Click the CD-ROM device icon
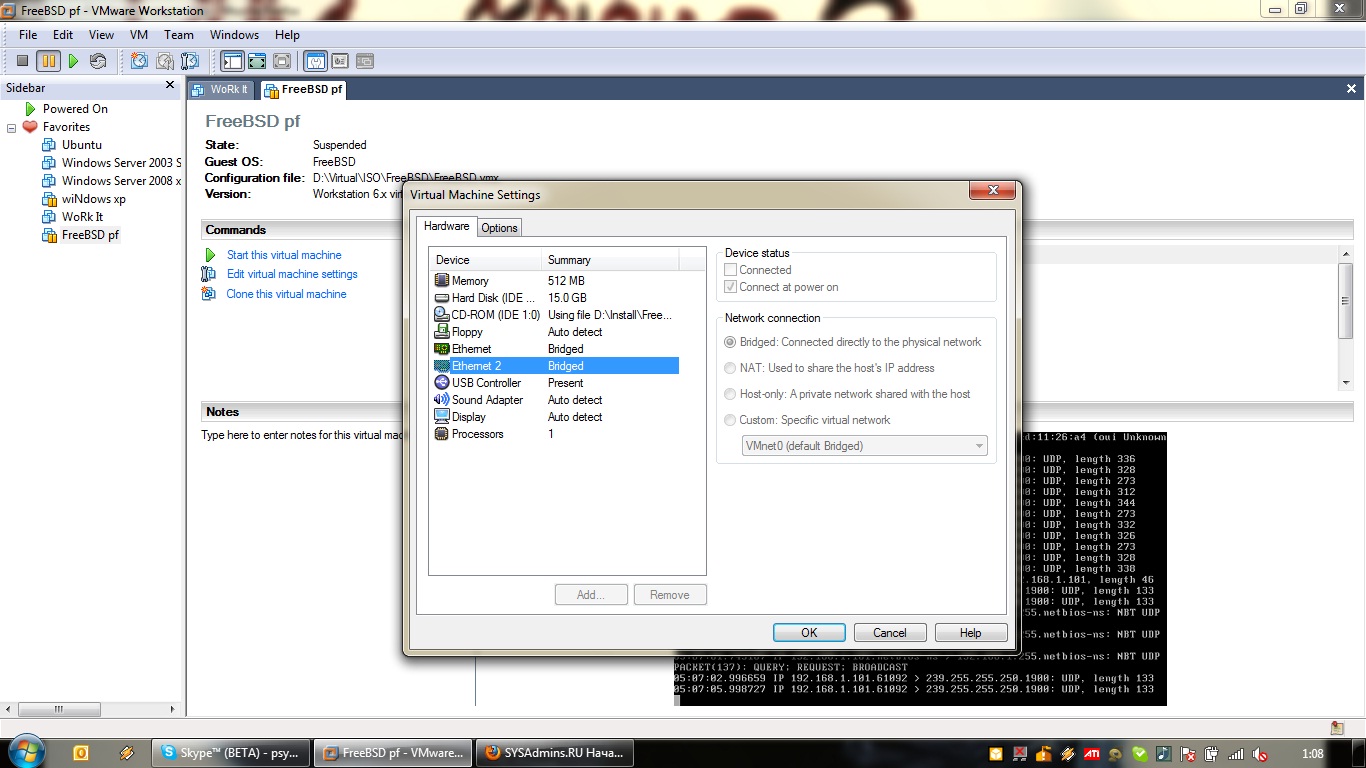Image resolution: width=1366 pixels, height=768 pixels. coord(442,315)
